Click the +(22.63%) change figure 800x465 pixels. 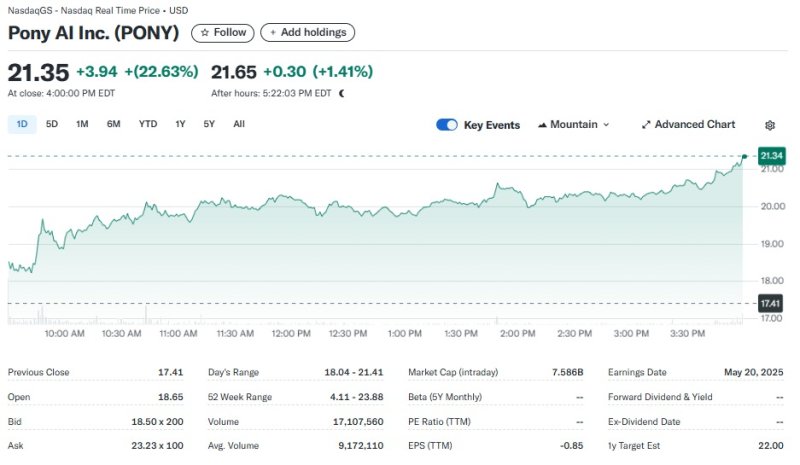[x=161, y=71]
